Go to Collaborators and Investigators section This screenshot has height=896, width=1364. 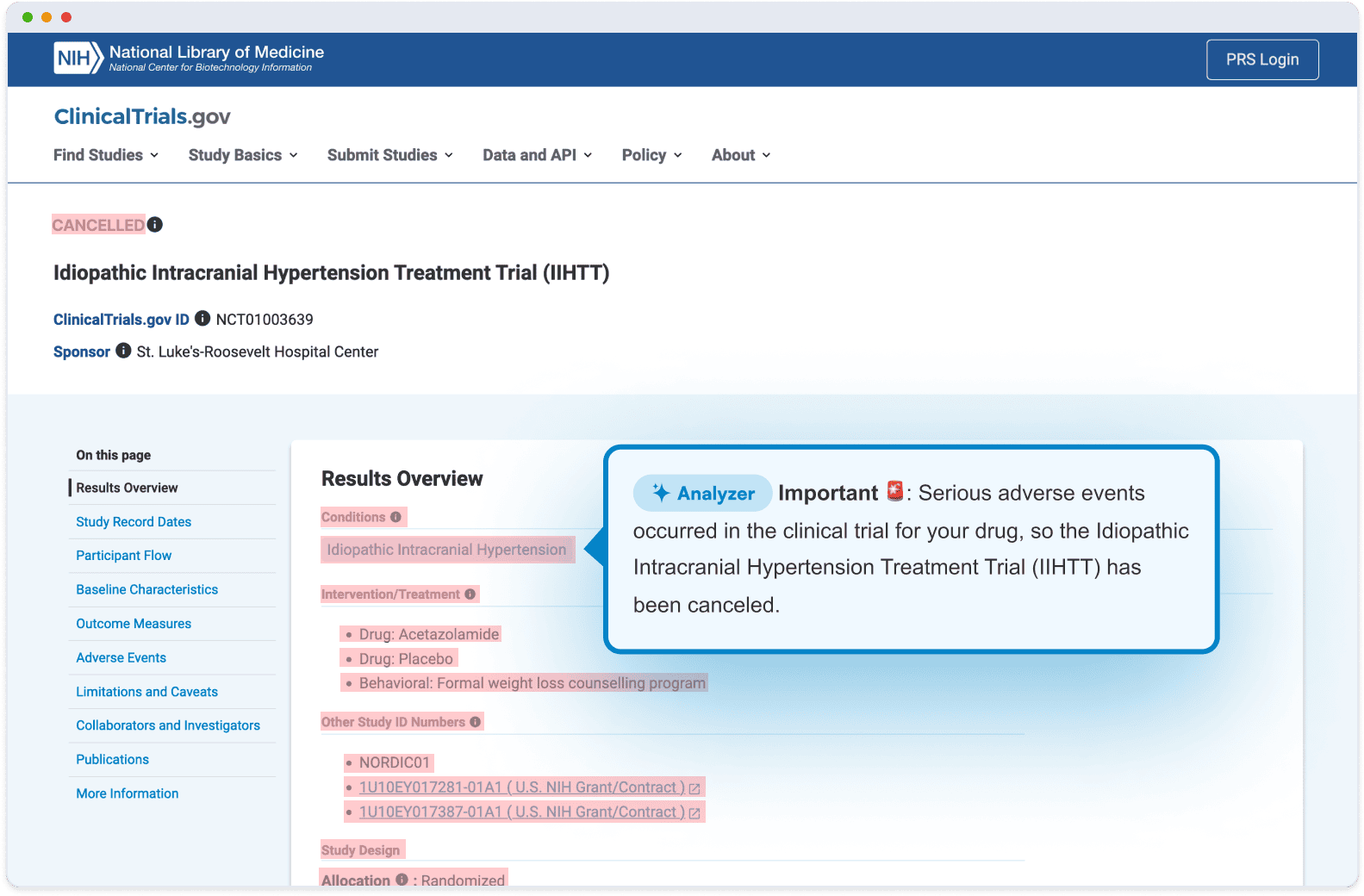pyautogui.click(x=168, y=725)
